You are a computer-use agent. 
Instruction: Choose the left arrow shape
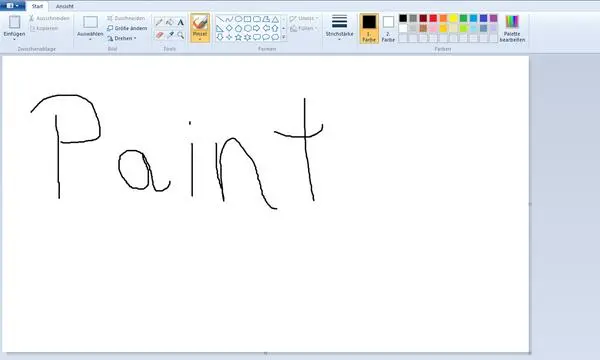[266, 28]
